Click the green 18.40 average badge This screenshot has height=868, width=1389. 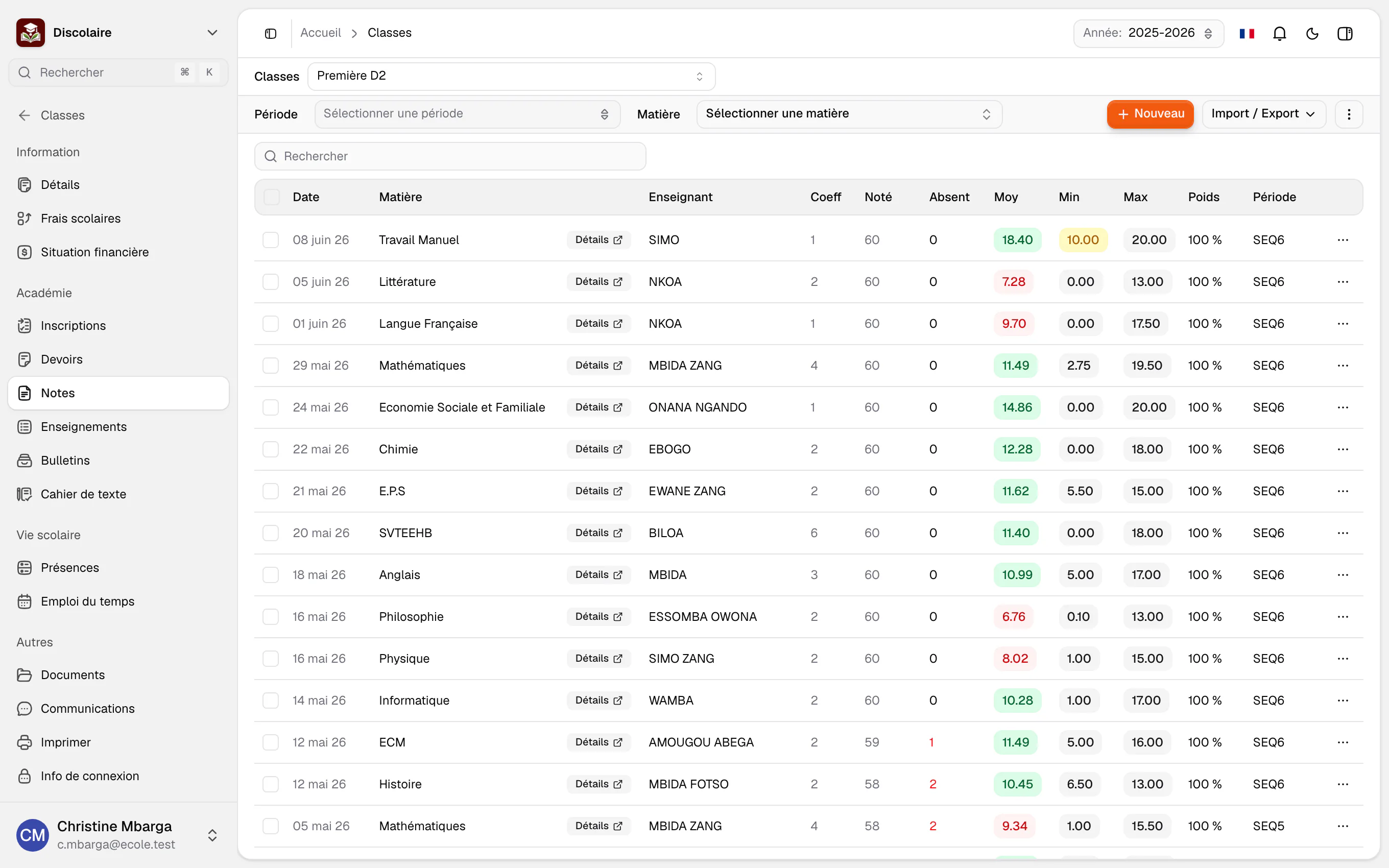point(1017,240)
